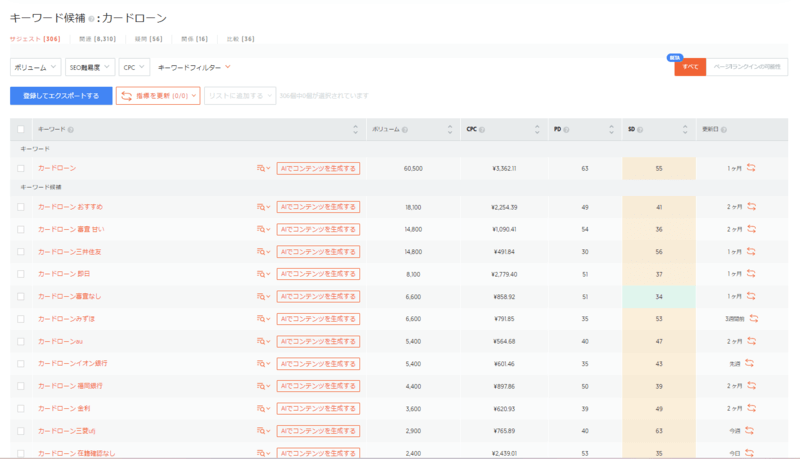
Task: Open search-analysis icon for カードローン 即日
Action: point(263,274)
